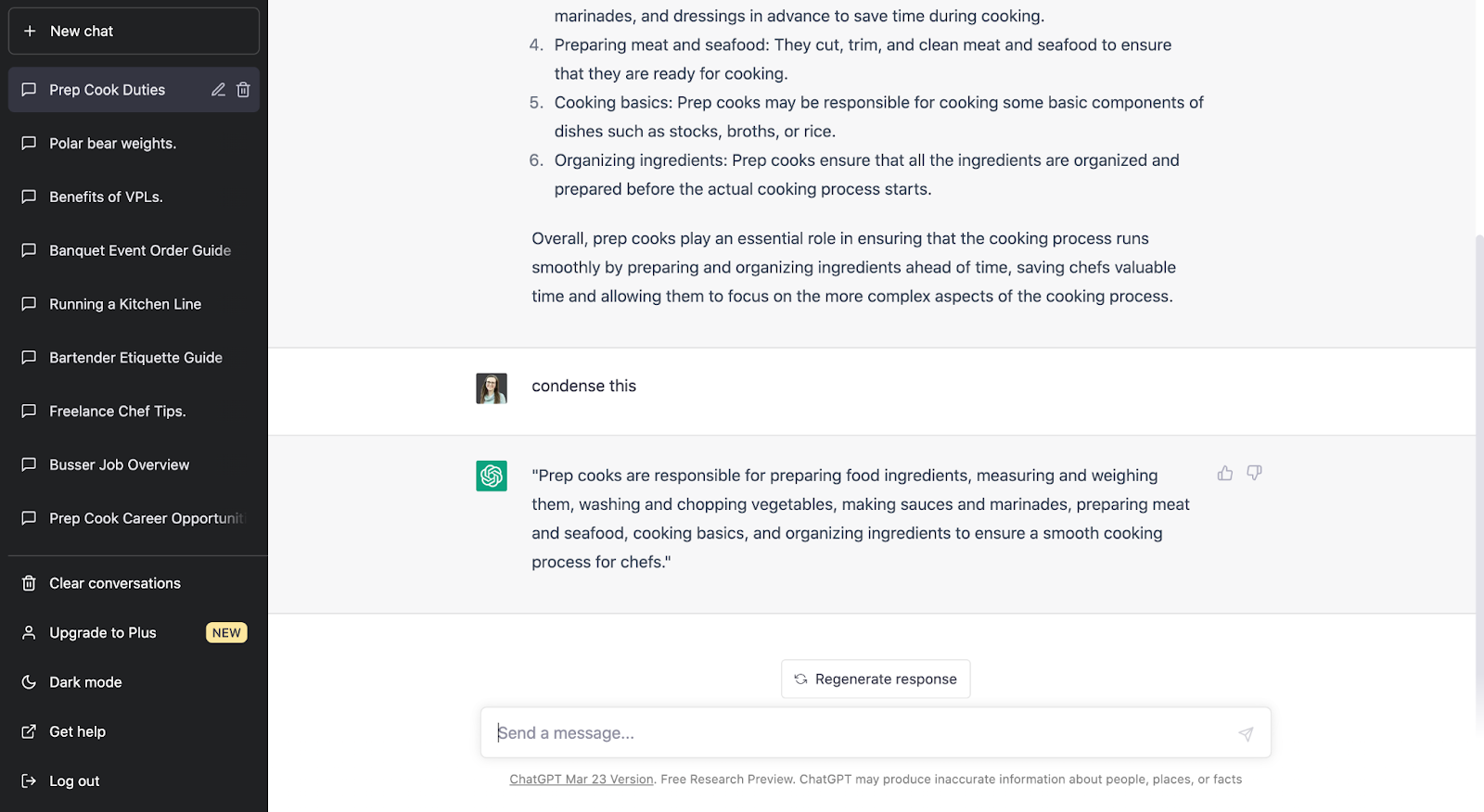Toggle Dark mode in the sidebar

pyautogui.click(x=85, y=682)
